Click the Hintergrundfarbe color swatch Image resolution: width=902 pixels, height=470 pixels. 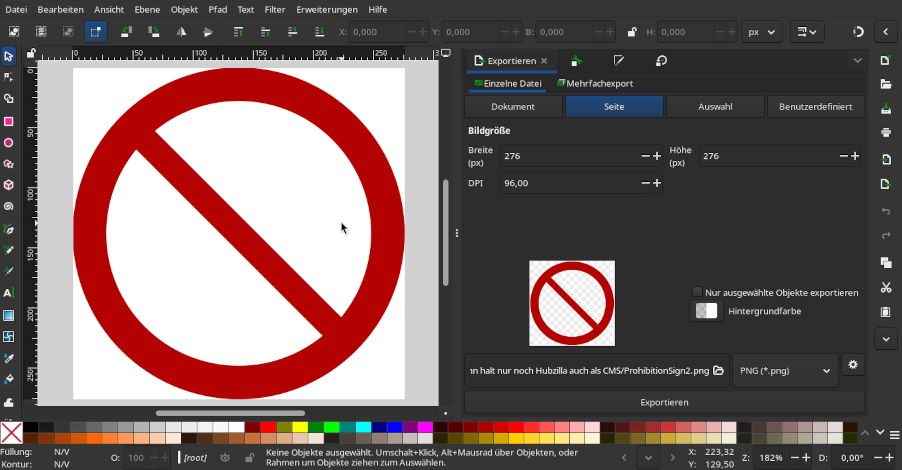point(706,311)
